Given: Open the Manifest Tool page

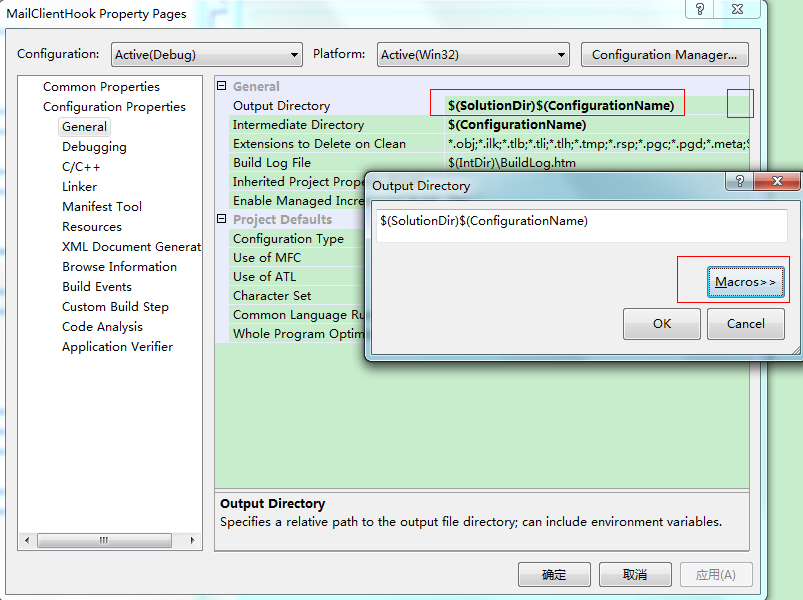Looking at the screenshot, I should (102, 207).
